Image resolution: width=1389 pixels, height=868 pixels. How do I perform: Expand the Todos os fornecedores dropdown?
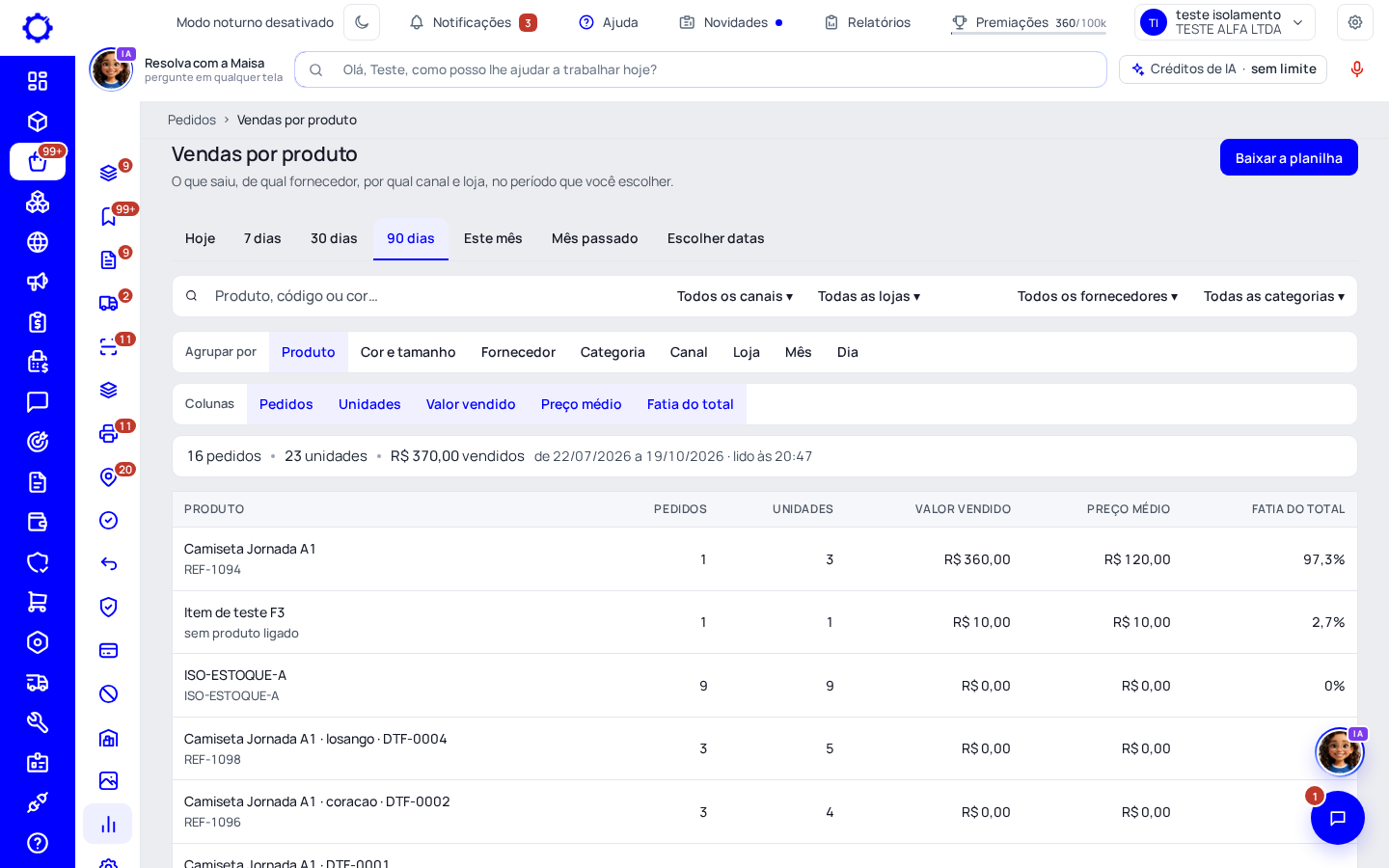1098,296
